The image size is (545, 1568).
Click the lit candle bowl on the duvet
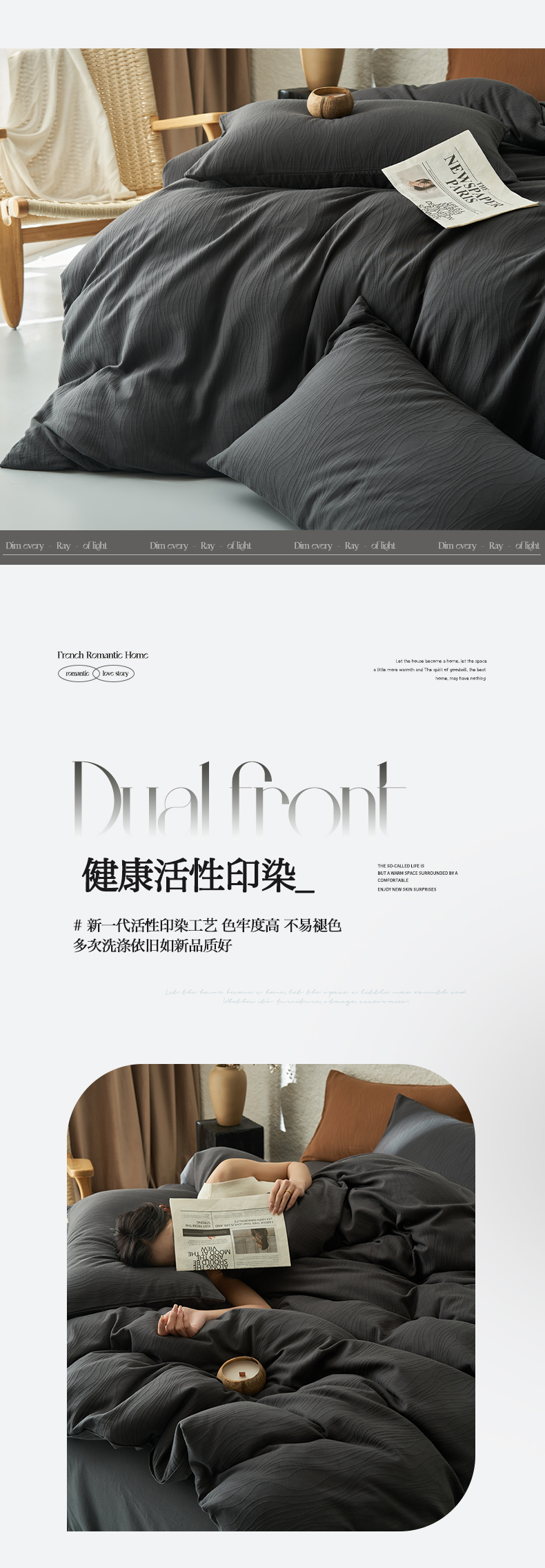point(241,1373)
